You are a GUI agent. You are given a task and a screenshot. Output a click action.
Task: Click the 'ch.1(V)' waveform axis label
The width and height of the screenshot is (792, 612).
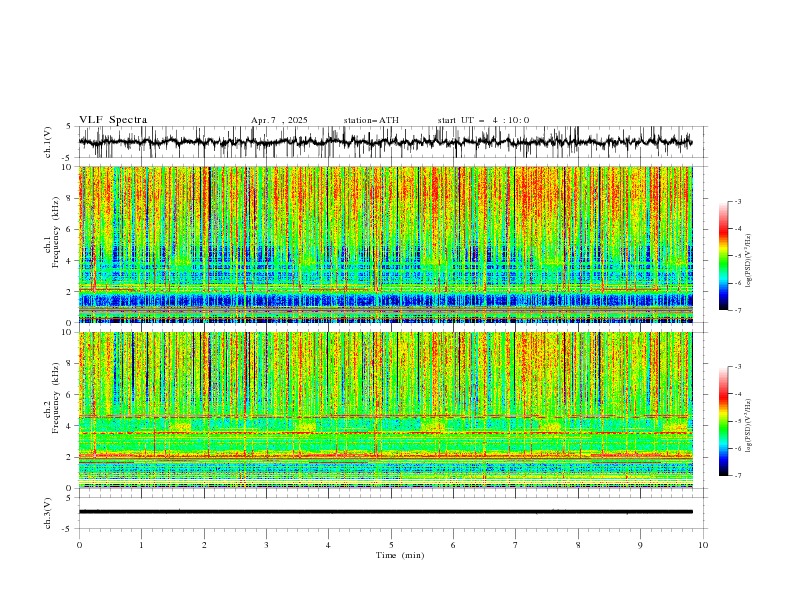(48, 142)
